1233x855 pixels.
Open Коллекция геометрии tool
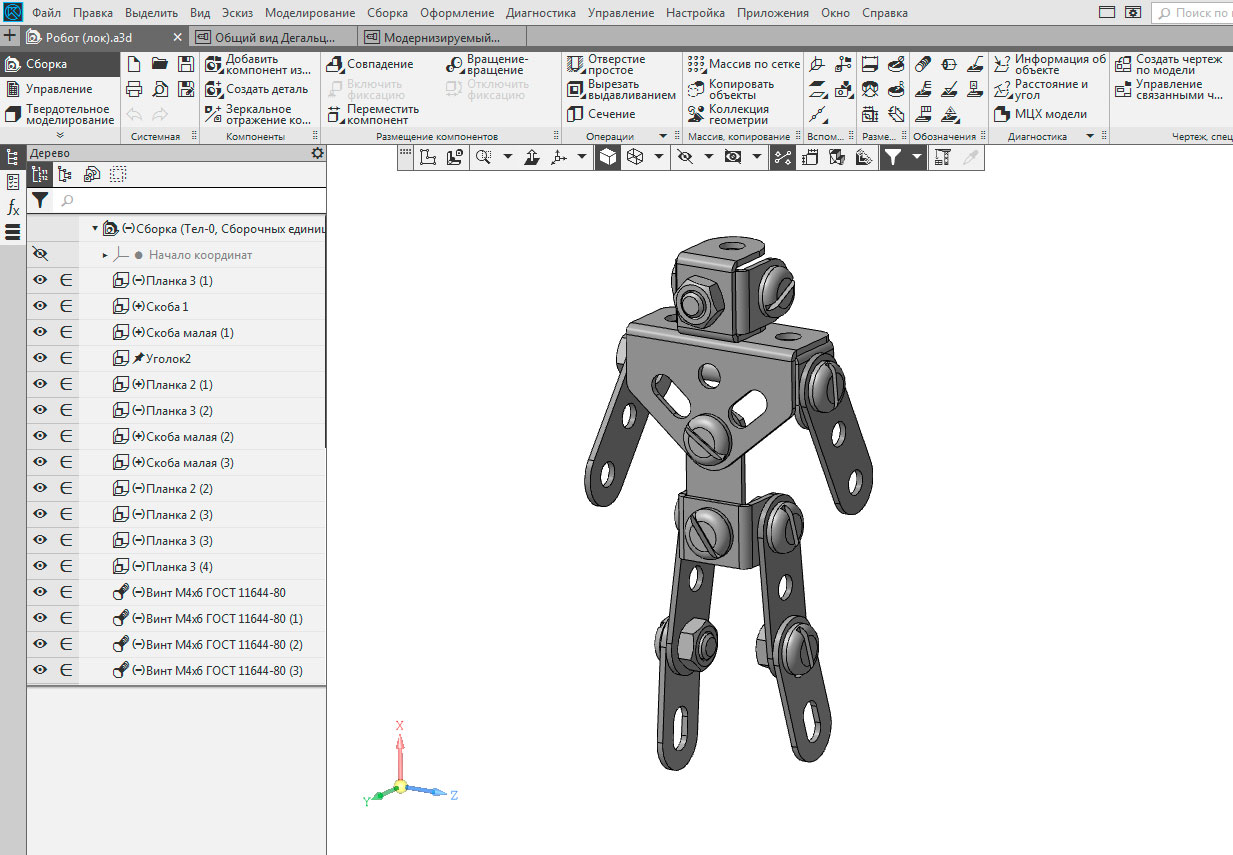(729, 114)
